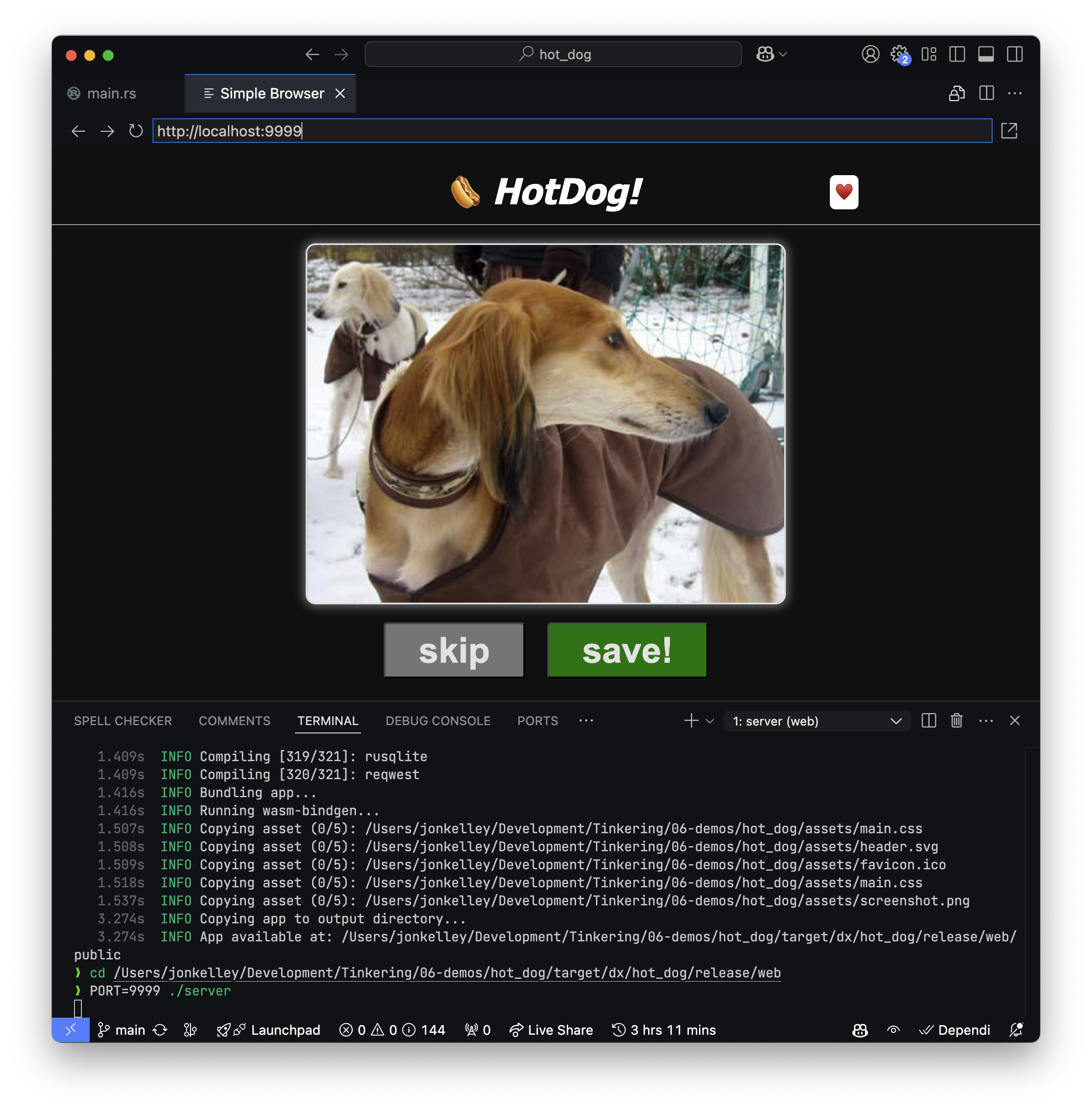This screenshot has height=1111, width=1092.
Task: Open Manage gear with update badge
Action: 899,55
